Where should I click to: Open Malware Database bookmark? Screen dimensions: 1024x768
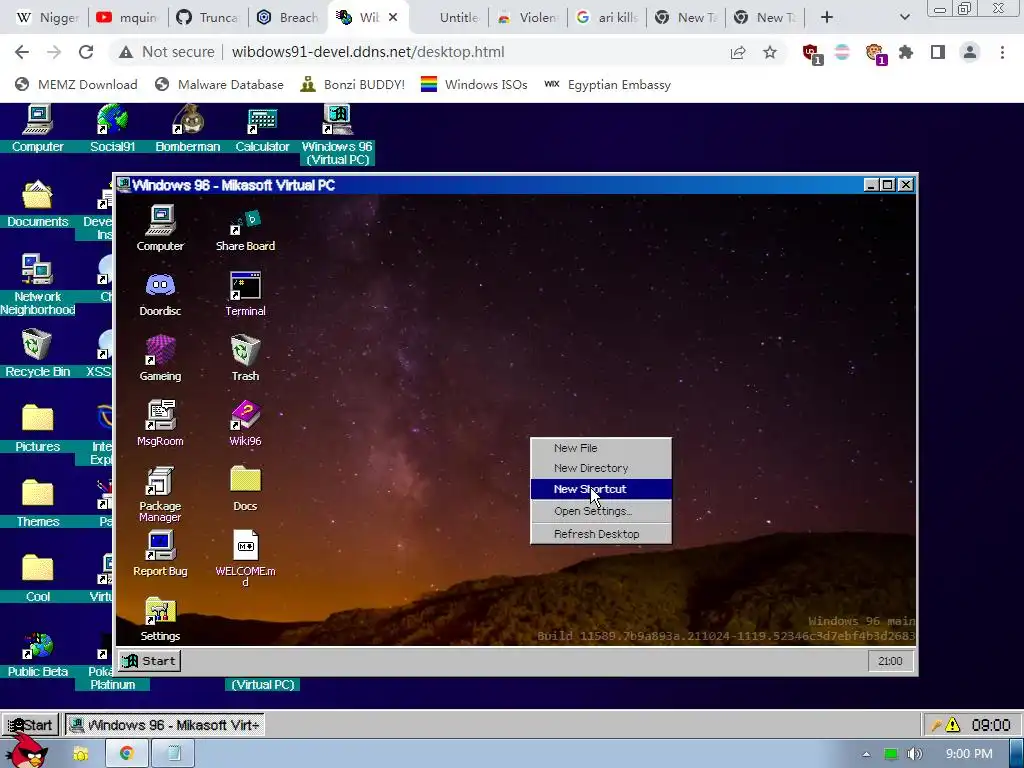coord(219,85)
